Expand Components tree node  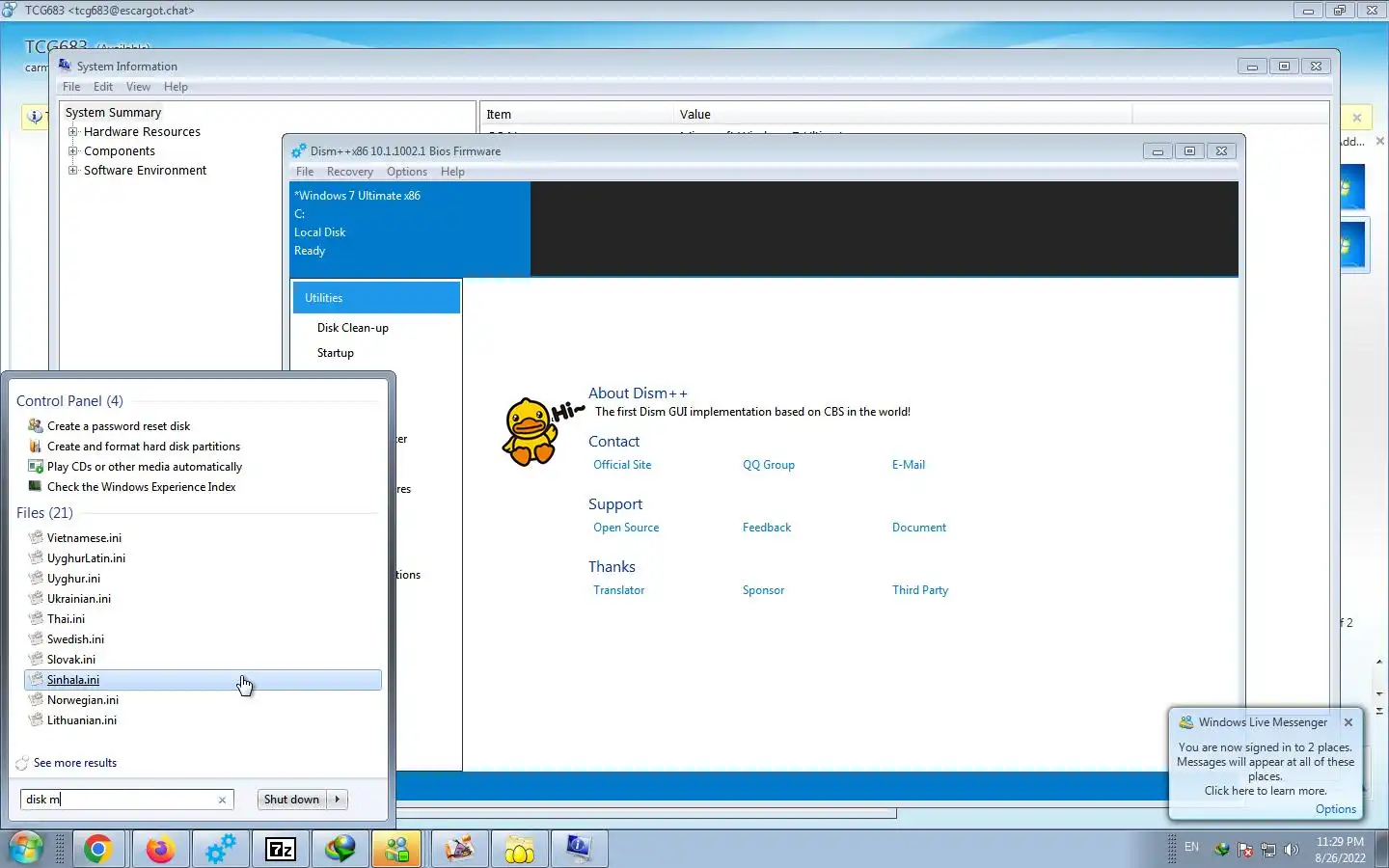point(72,151)
